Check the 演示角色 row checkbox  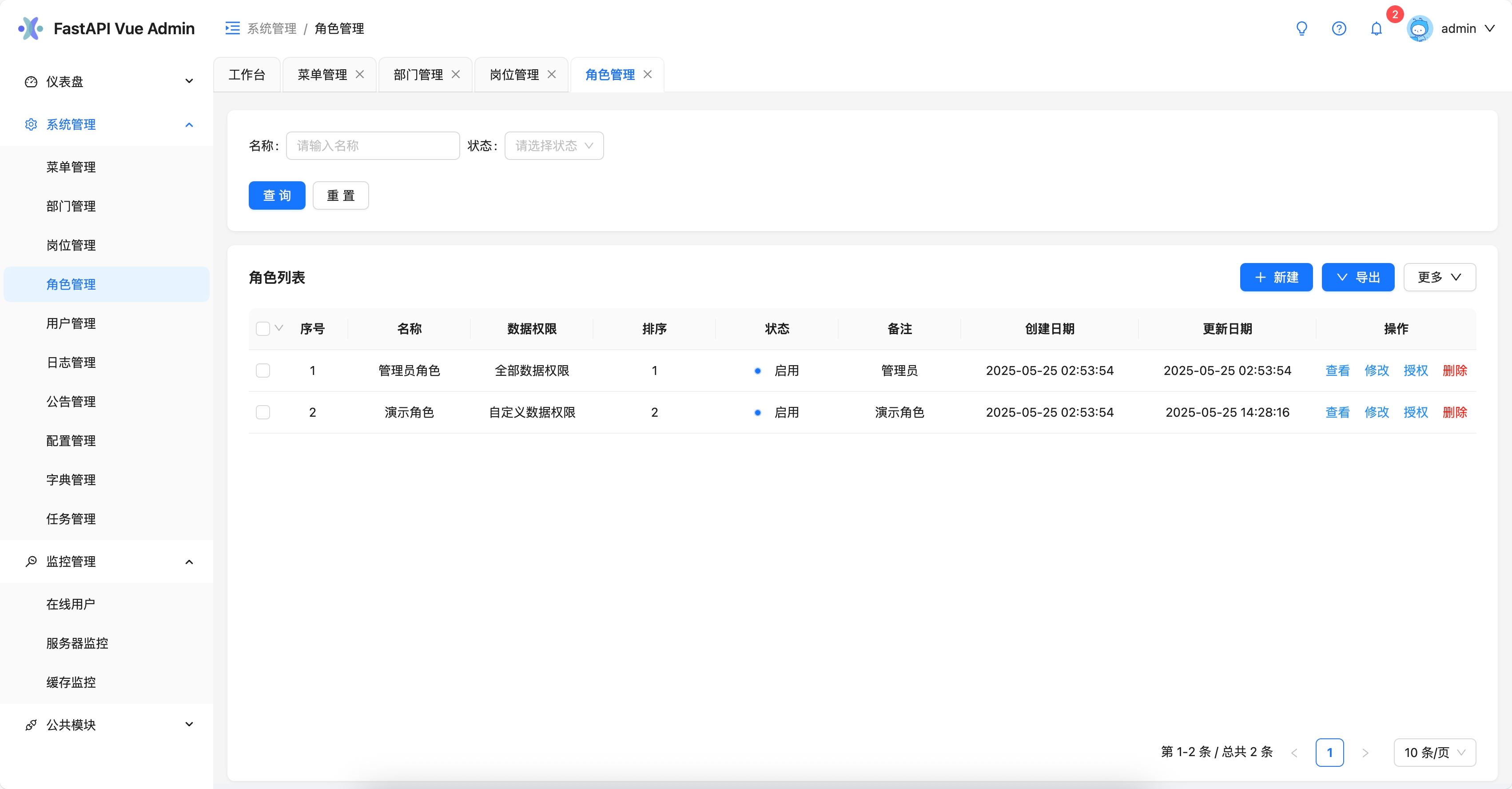(x=263, y=412)
